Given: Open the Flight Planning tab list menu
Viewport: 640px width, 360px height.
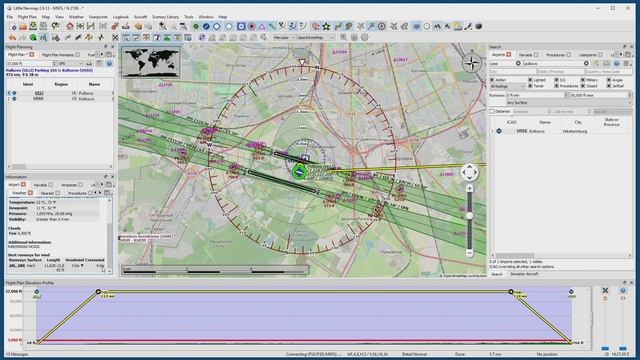Looking at the screenshot, I should click(x=109, y=54).
